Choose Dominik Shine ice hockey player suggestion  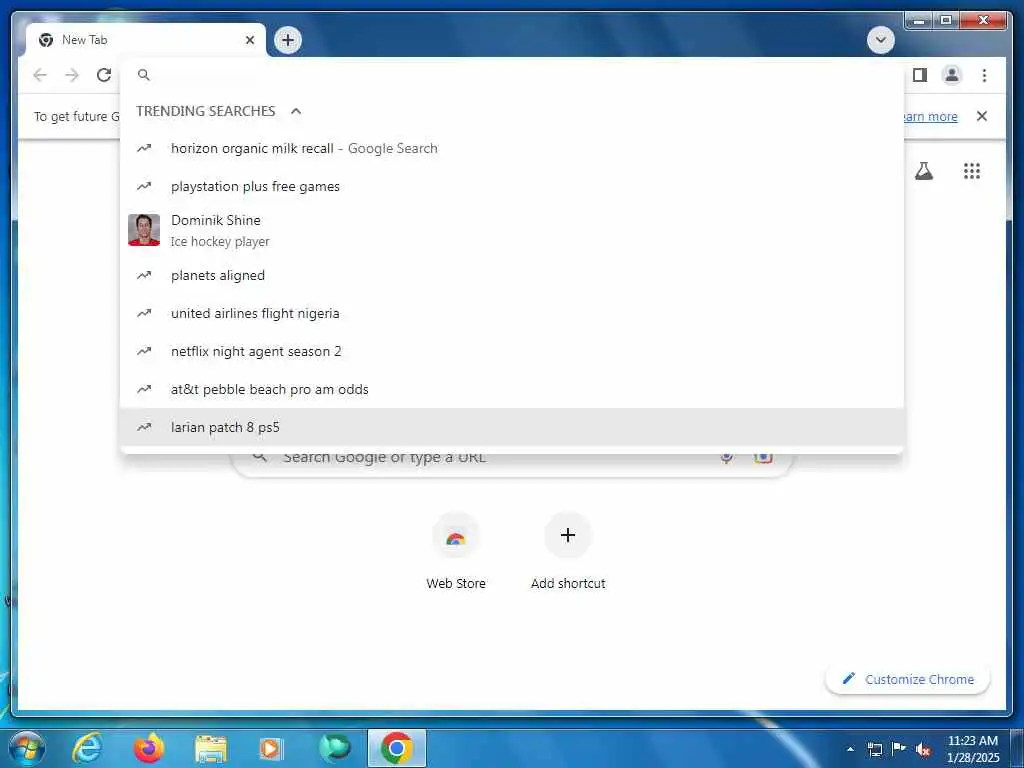[512, 231]
